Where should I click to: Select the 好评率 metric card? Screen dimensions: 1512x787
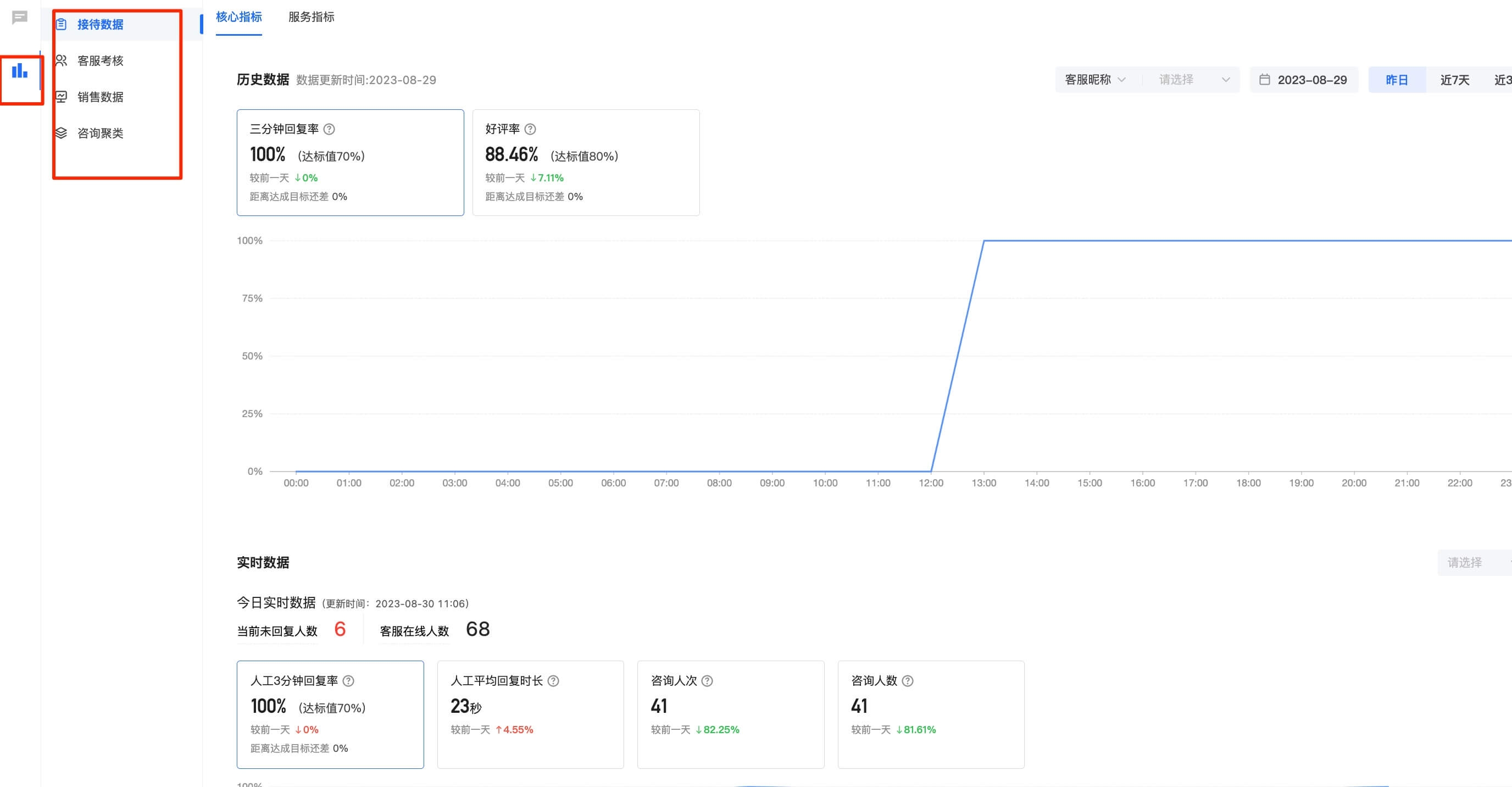click(586, 163)
